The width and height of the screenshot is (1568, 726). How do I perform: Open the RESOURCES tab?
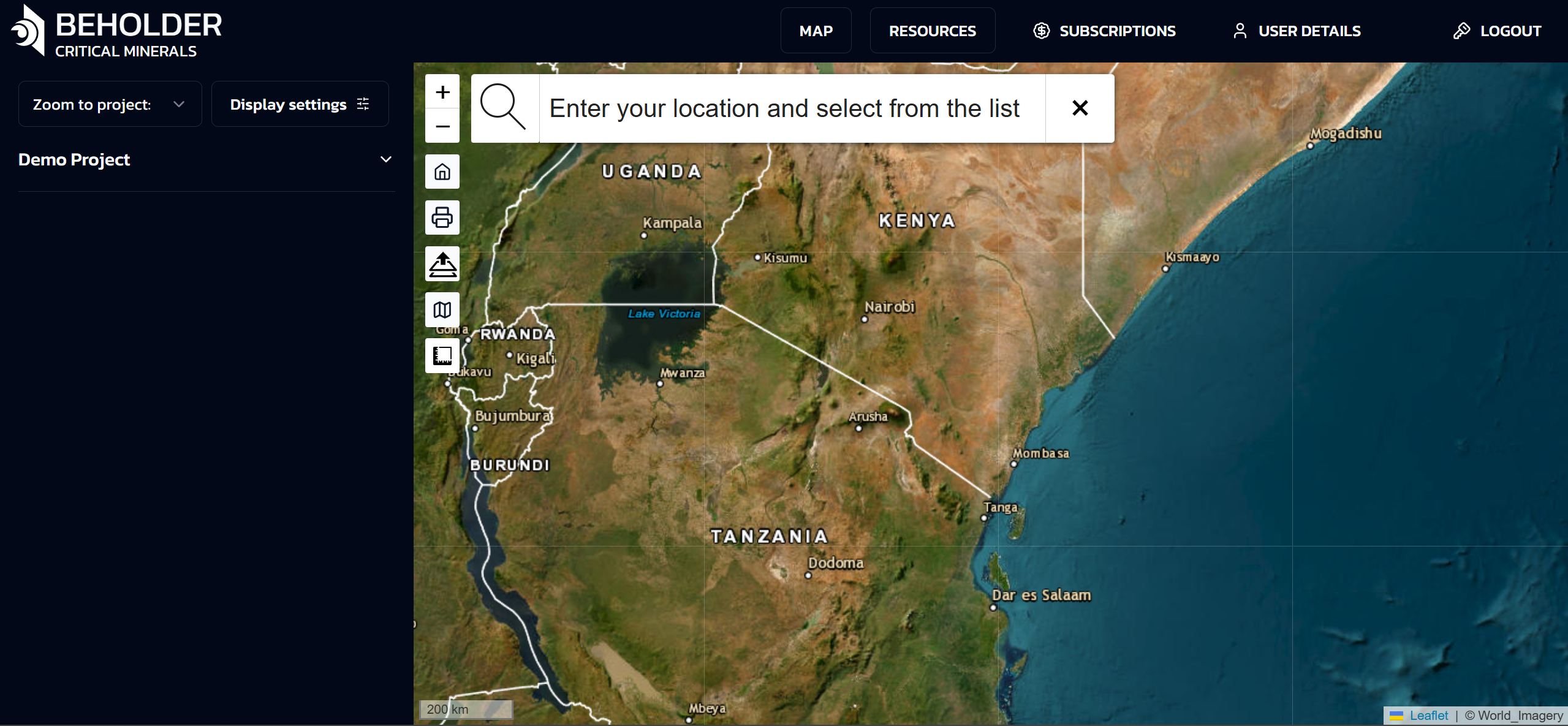(932, 31)
